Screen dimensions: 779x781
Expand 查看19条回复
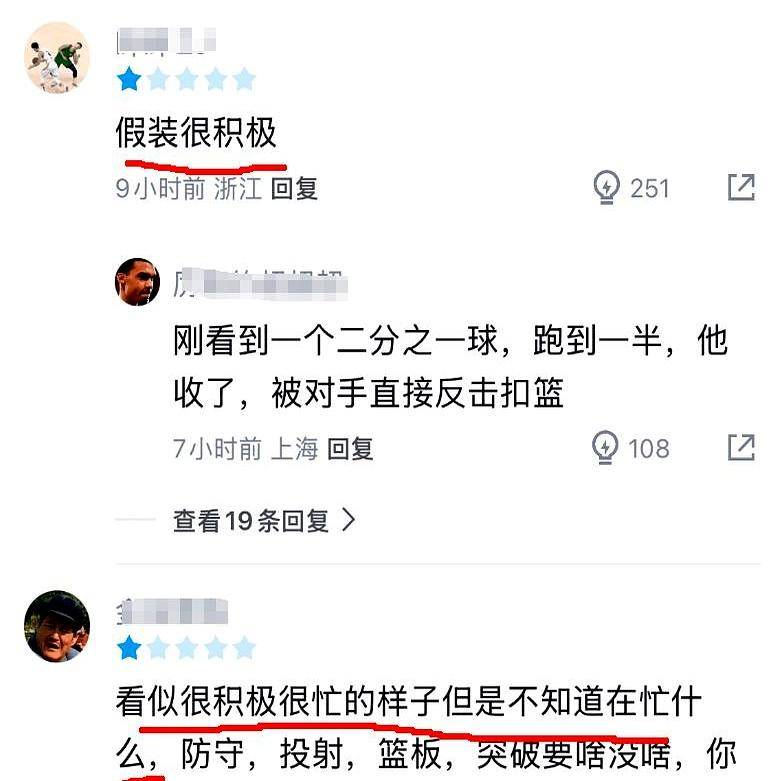pyautogui.click(x=264, y=521)
